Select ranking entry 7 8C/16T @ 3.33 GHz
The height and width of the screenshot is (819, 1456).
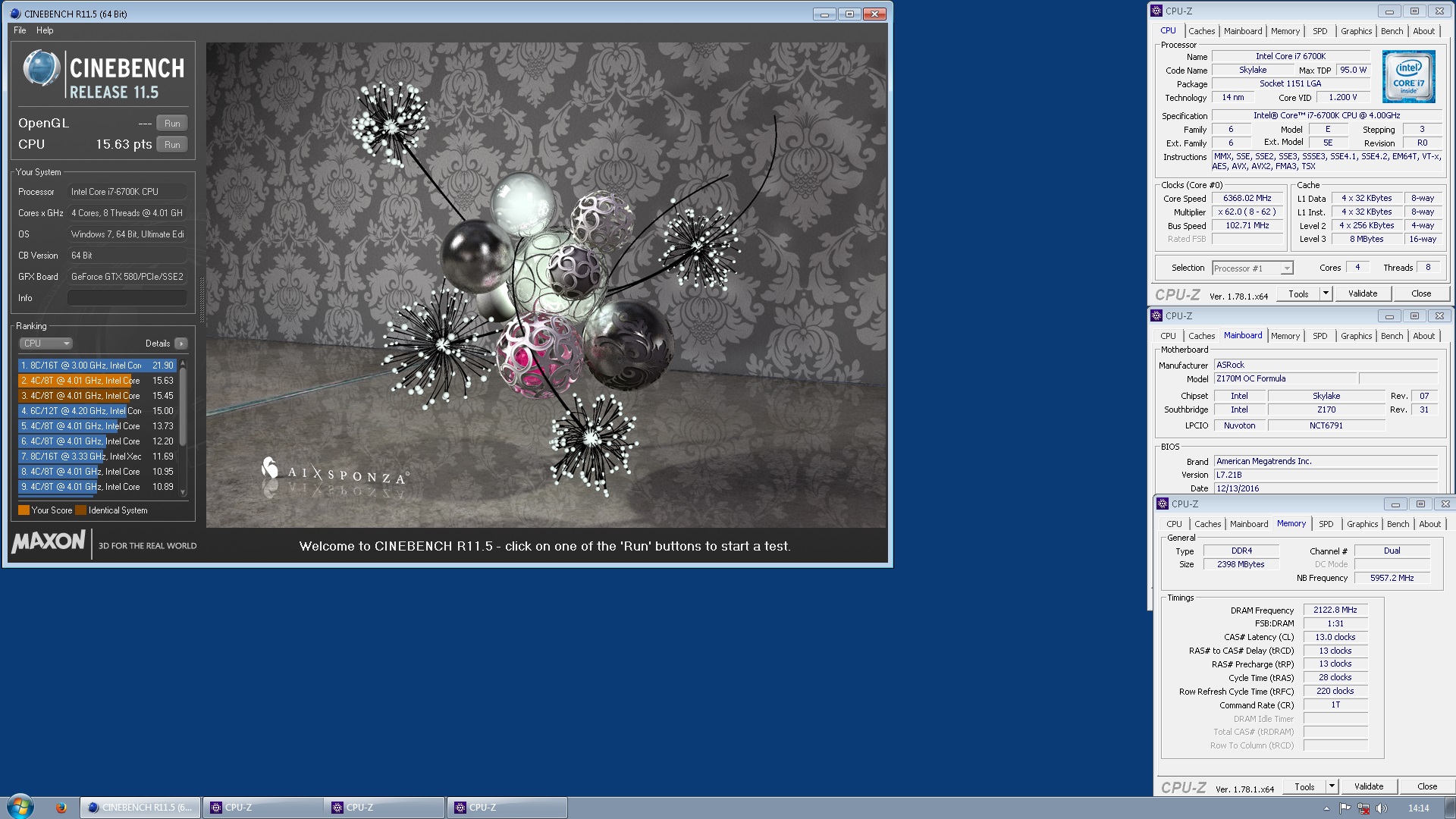pyautogui.click(x=97, y=457)
